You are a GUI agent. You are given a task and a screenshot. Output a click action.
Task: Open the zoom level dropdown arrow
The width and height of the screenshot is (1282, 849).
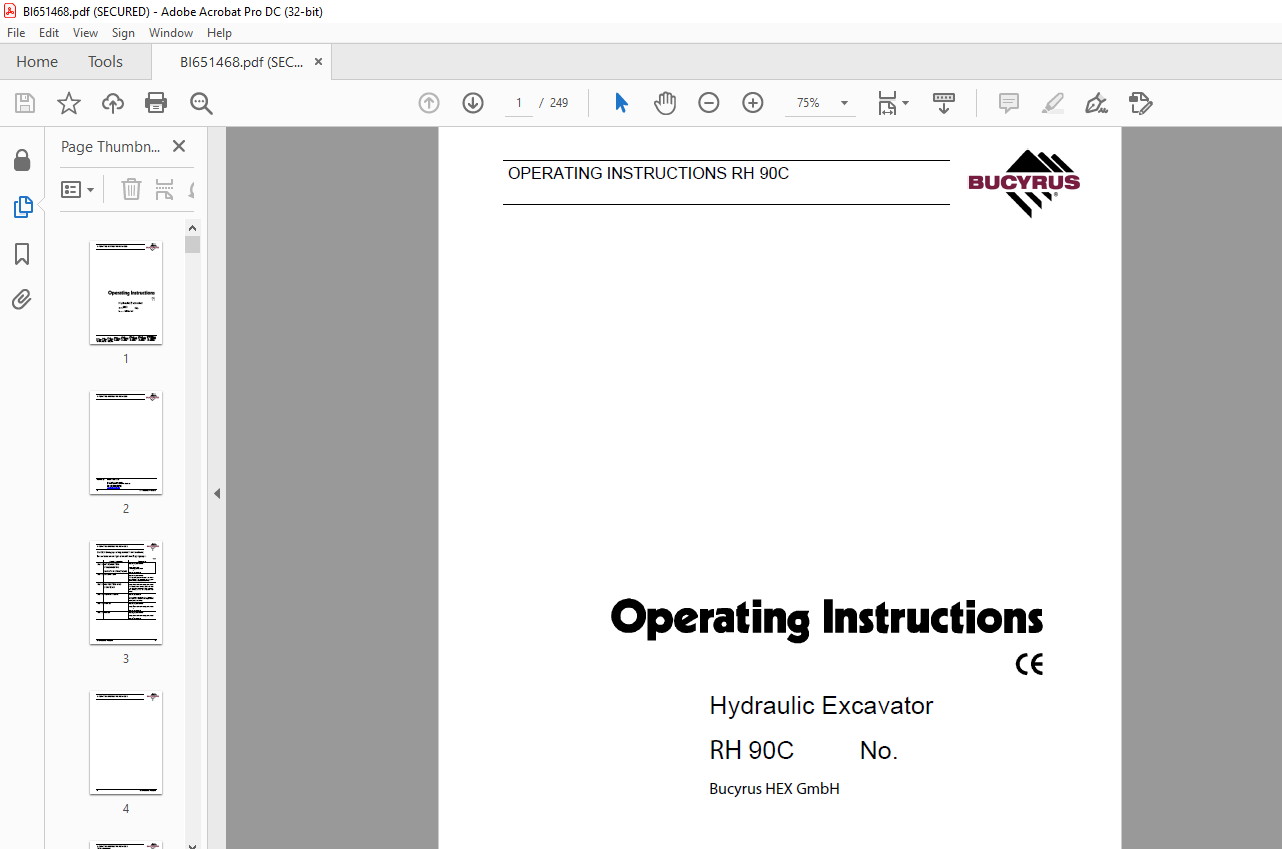844,103
